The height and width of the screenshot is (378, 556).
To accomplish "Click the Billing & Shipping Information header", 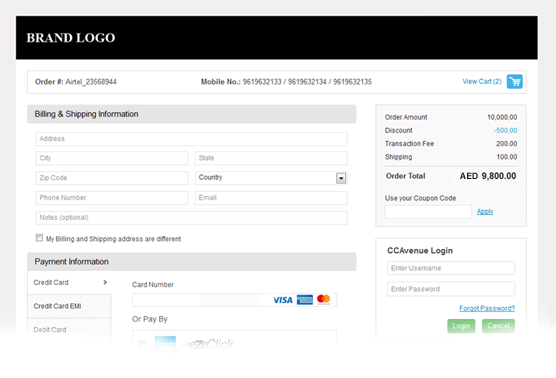I will [191, 114].
